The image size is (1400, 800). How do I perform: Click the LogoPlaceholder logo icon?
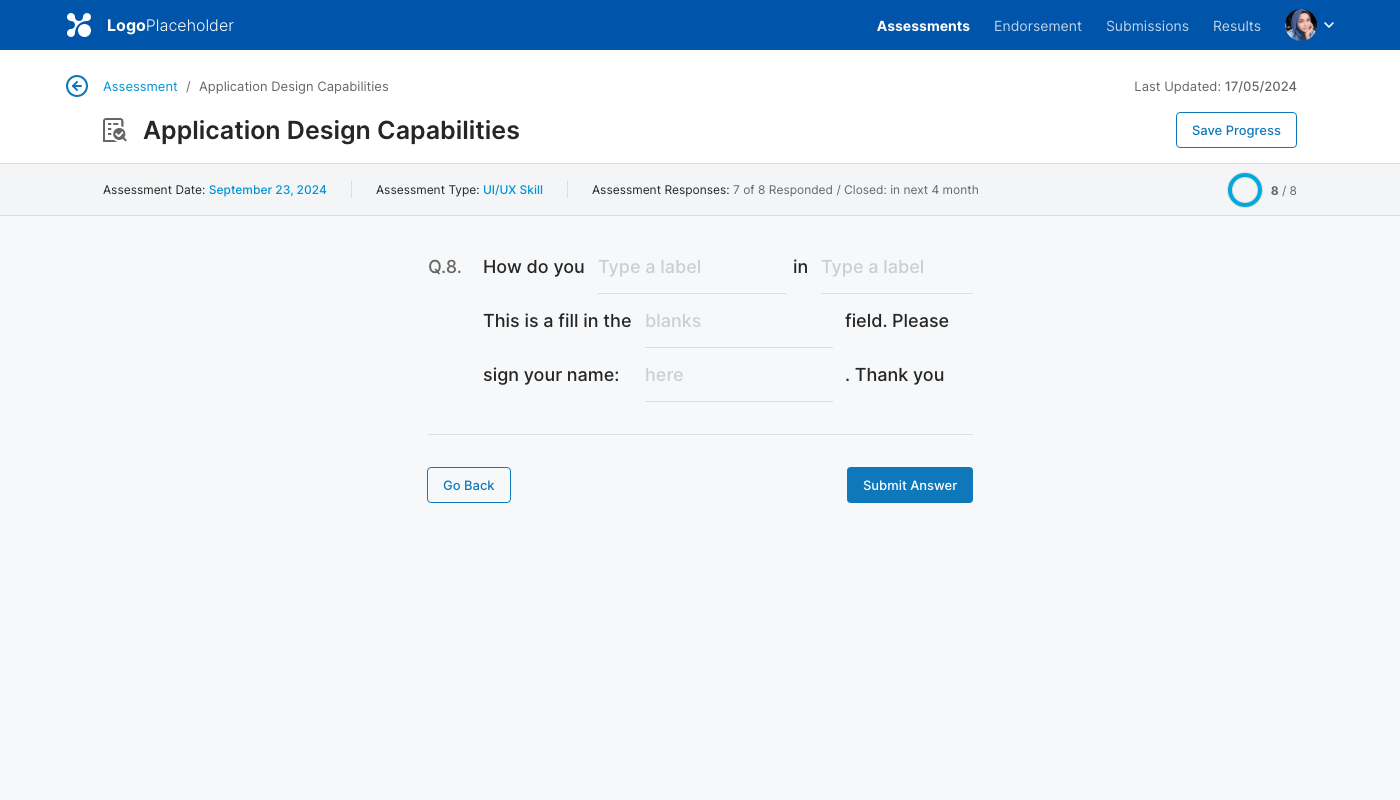coord(79,25)
